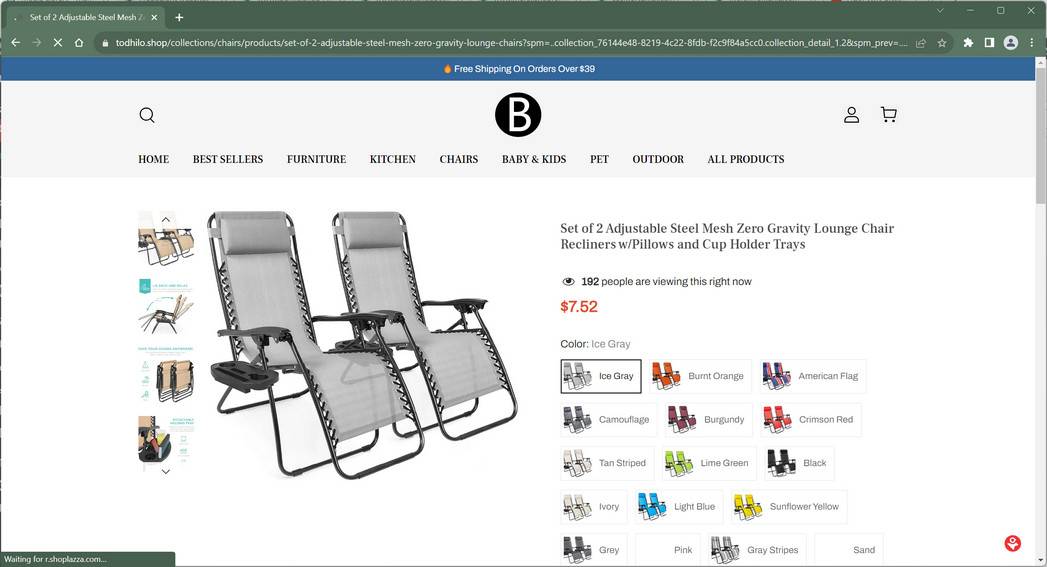Open the Chrome three-dot menu
1047x567 pixels.
1032,43
